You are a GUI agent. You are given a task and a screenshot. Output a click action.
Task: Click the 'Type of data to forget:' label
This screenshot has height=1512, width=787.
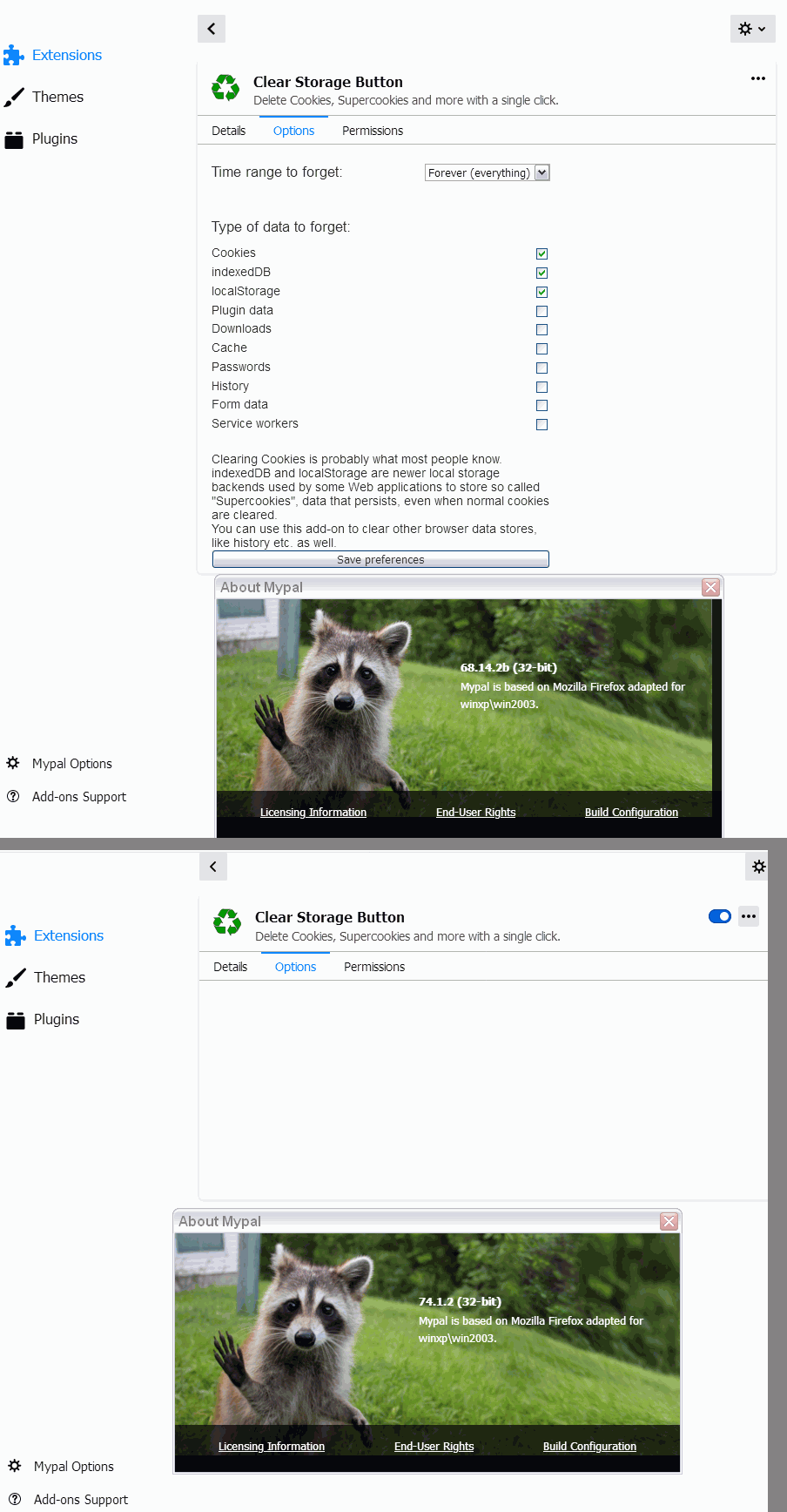pos(280,226)
